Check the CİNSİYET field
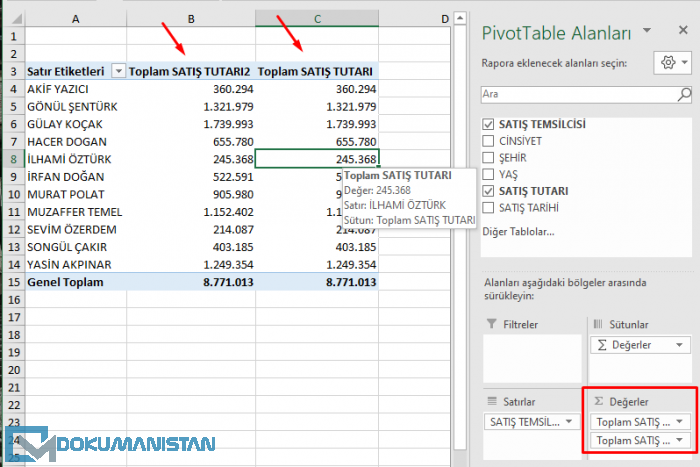700x467 pixels. pos(488,141)
